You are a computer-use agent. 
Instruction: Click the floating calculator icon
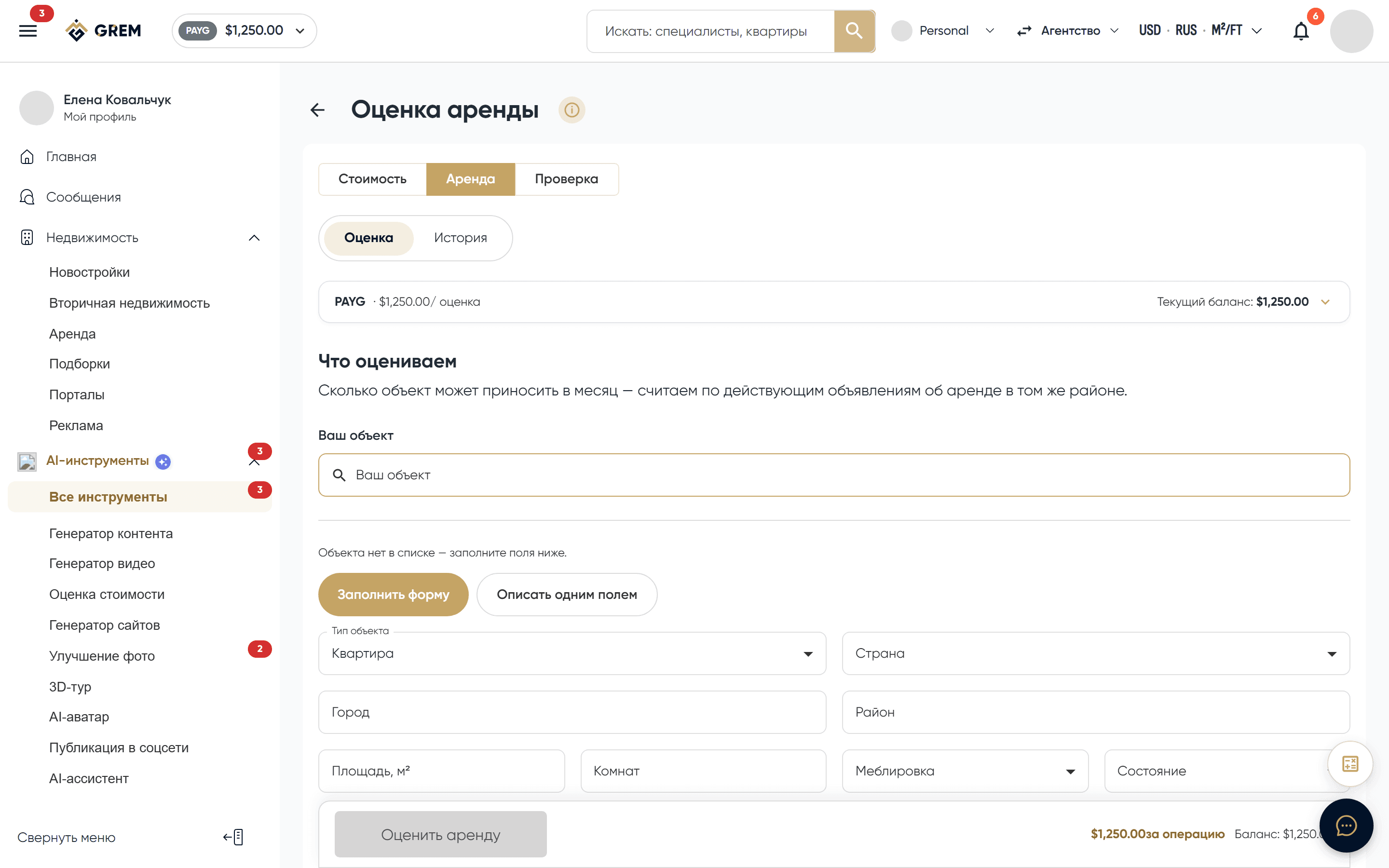pyautogui.click(x=1350, y=763)
